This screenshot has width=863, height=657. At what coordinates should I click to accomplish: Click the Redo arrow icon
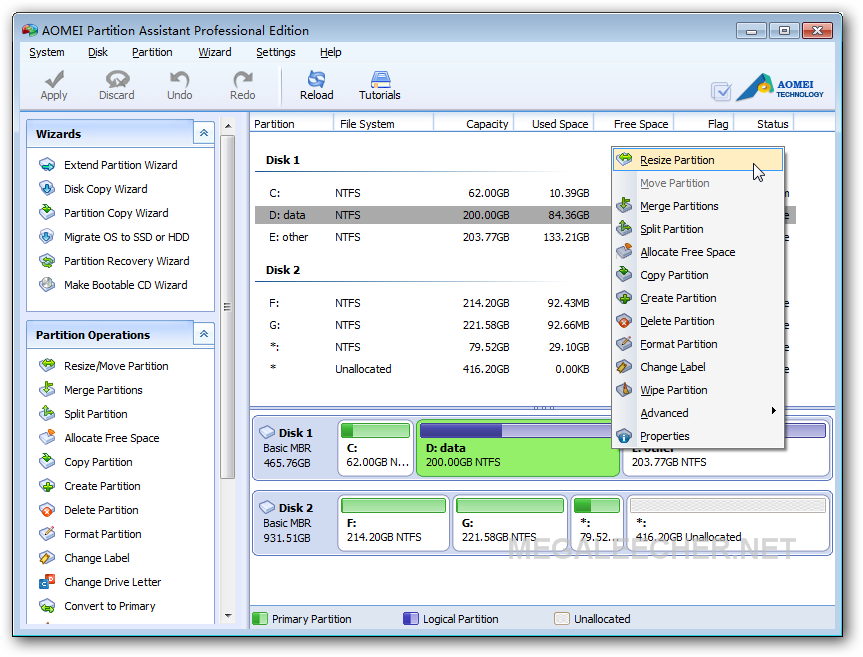click(x=243, y=79)
